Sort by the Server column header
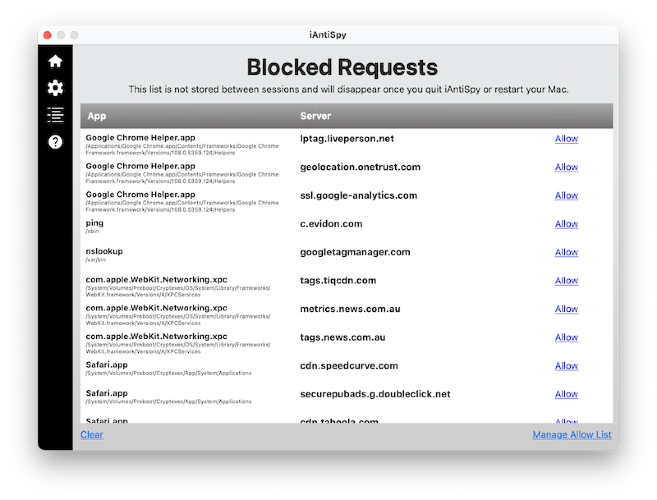Viewport: 657px width, 500px height. [x=316, y=116]
